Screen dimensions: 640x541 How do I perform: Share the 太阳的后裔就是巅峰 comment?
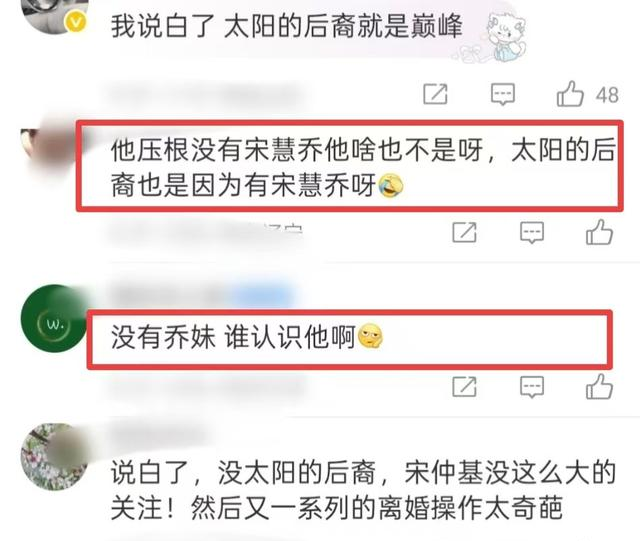pyautogui.click(x=435, y=94)
